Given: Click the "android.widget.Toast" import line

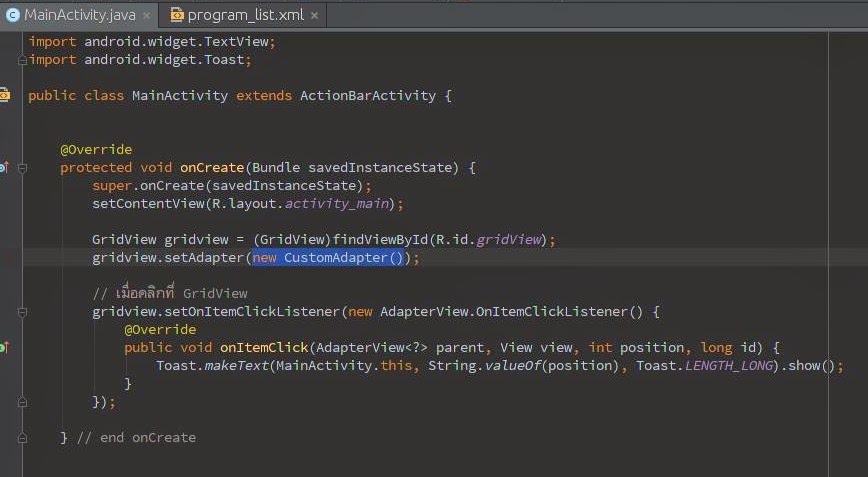Looking at the screenshot, I should coord(140,60).
